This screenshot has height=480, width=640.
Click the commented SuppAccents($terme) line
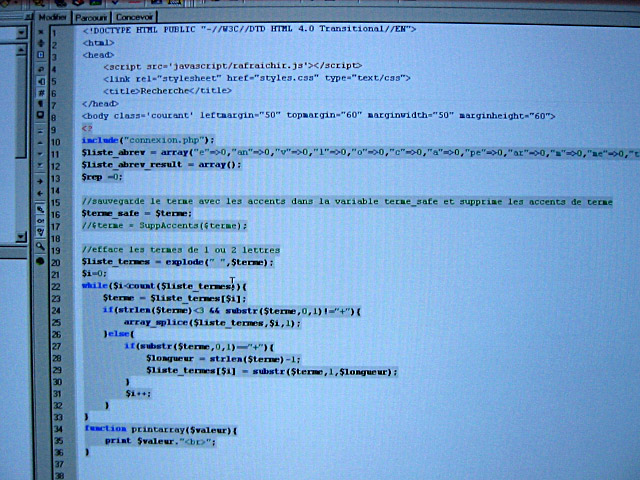[164, 225]
